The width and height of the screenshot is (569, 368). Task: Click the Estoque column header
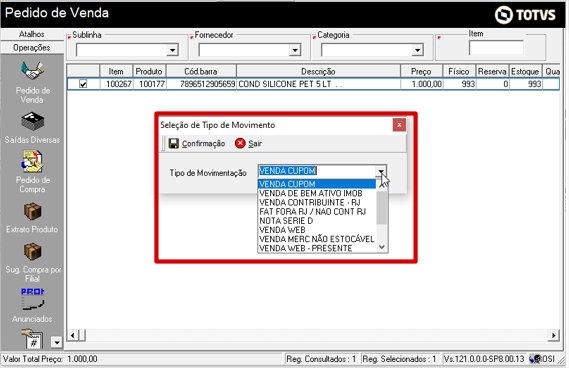pos(525,71)
